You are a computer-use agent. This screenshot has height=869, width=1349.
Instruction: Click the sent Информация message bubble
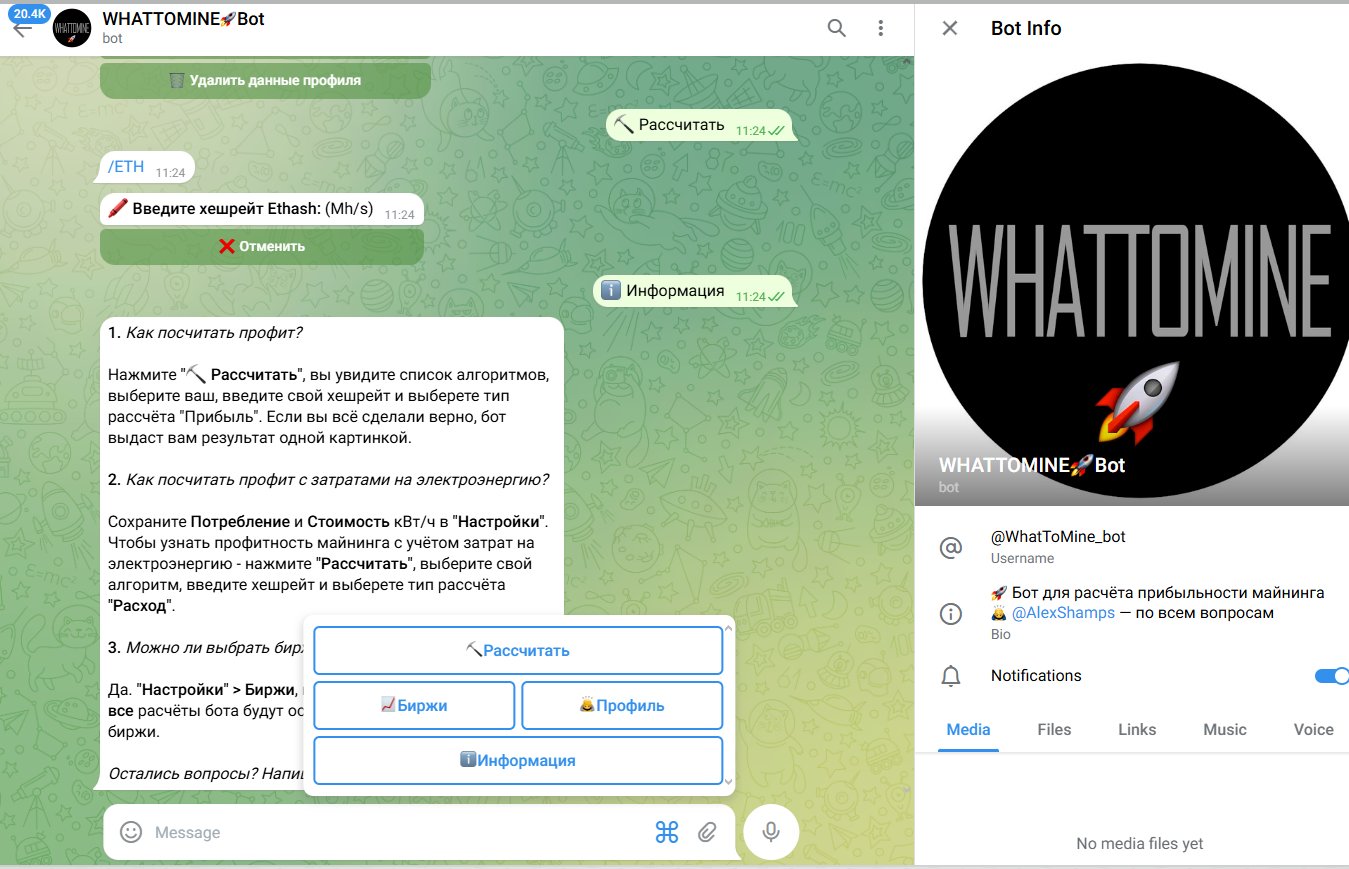click(x=692, y=291)
